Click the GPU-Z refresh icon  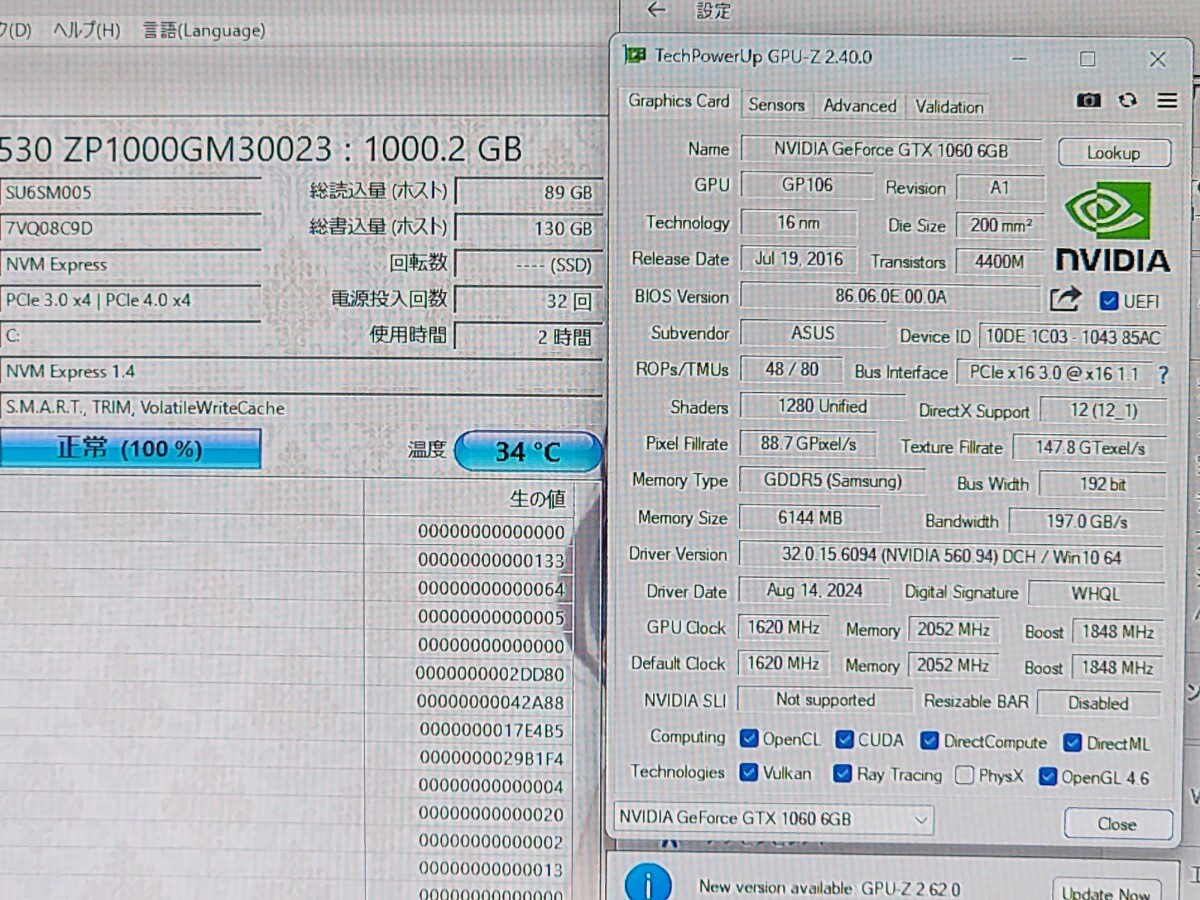click(1128, 100)
